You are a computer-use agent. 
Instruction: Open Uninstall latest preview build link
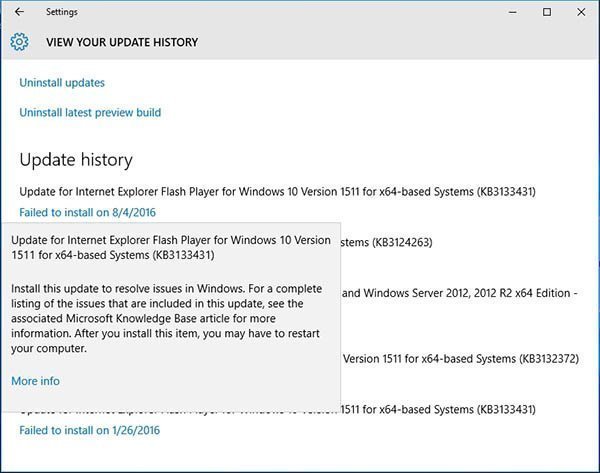(90, 113)
